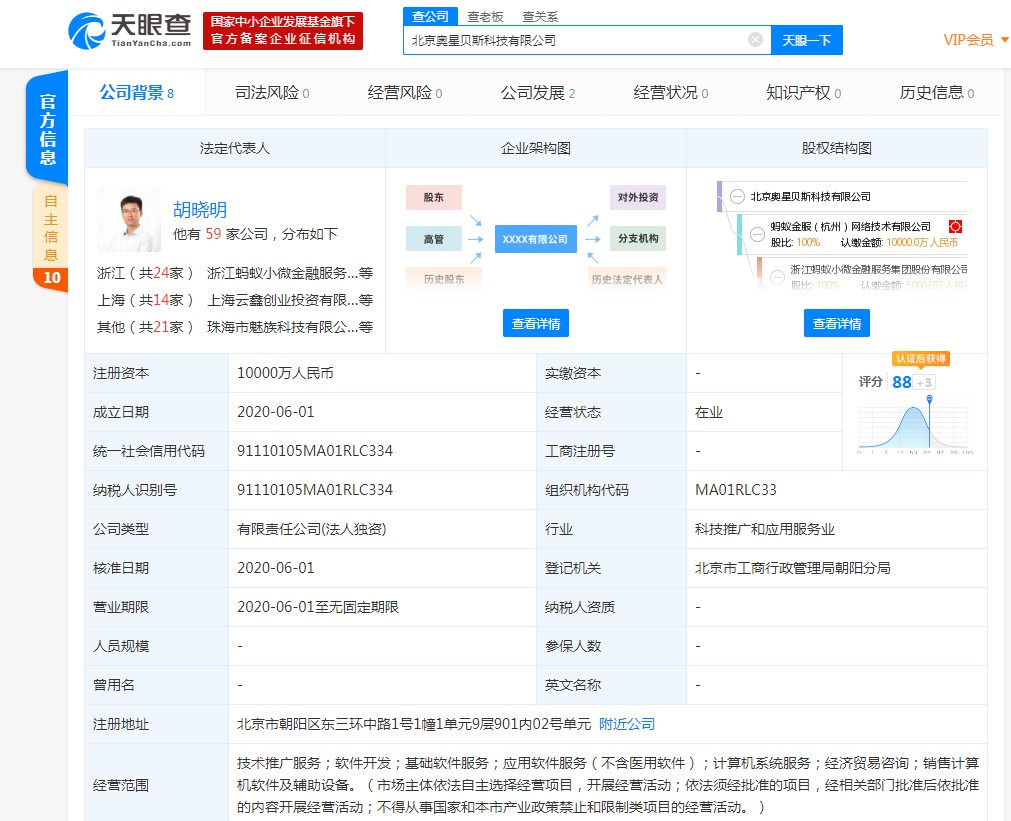Click the 10000万人民币 registered capital value
This screenshot has width=1011, height=821.
285,373
